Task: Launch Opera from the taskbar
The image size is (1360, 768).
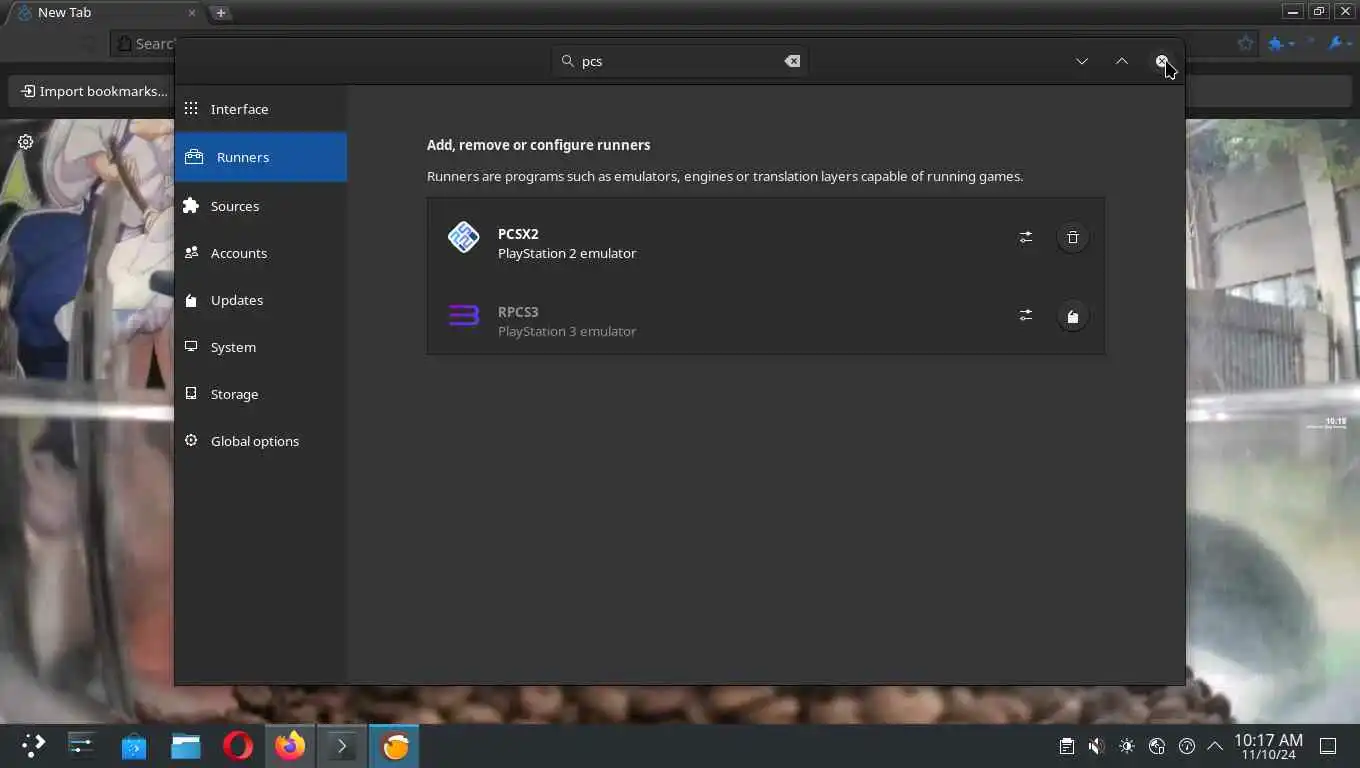Action: coord(238,745)
